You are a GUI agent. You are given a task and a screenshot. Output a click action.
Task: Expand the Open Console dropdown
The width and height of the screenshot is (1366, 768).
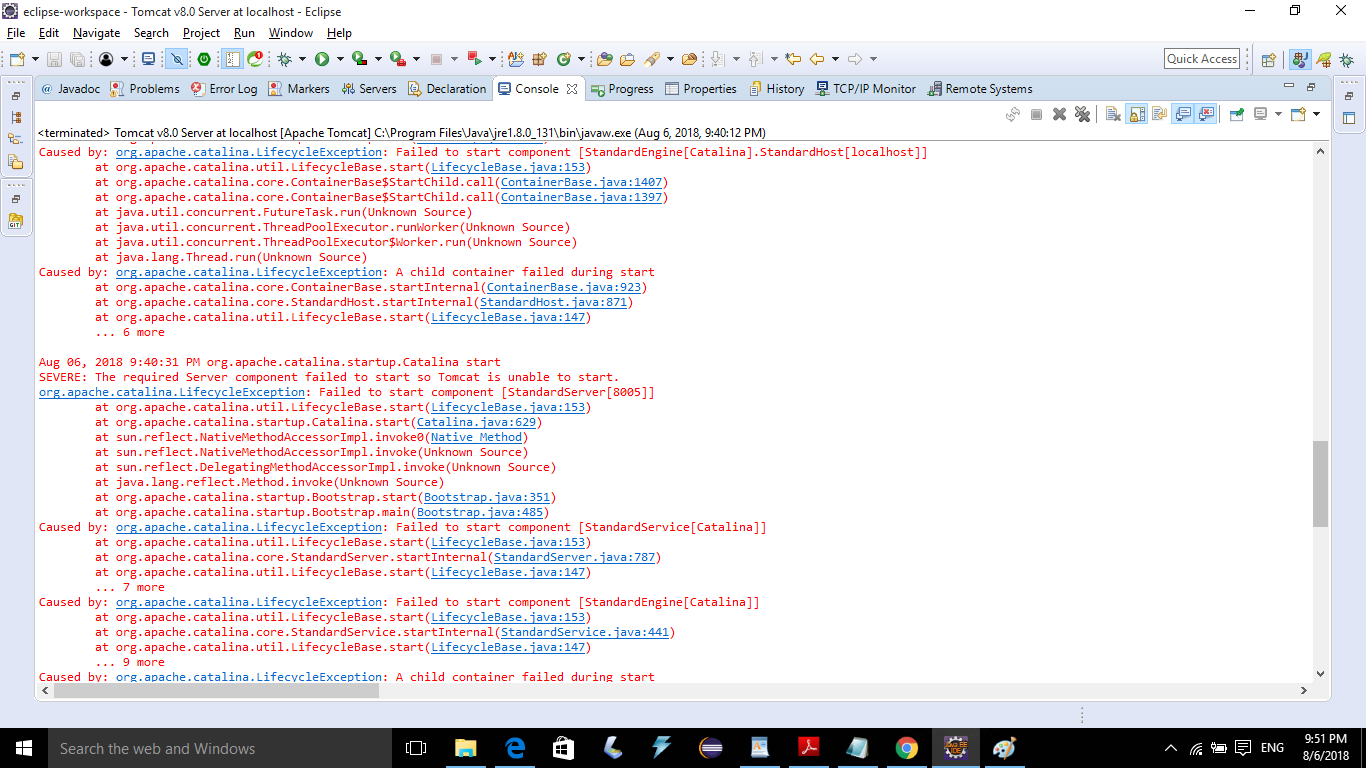click(1316, 113)
